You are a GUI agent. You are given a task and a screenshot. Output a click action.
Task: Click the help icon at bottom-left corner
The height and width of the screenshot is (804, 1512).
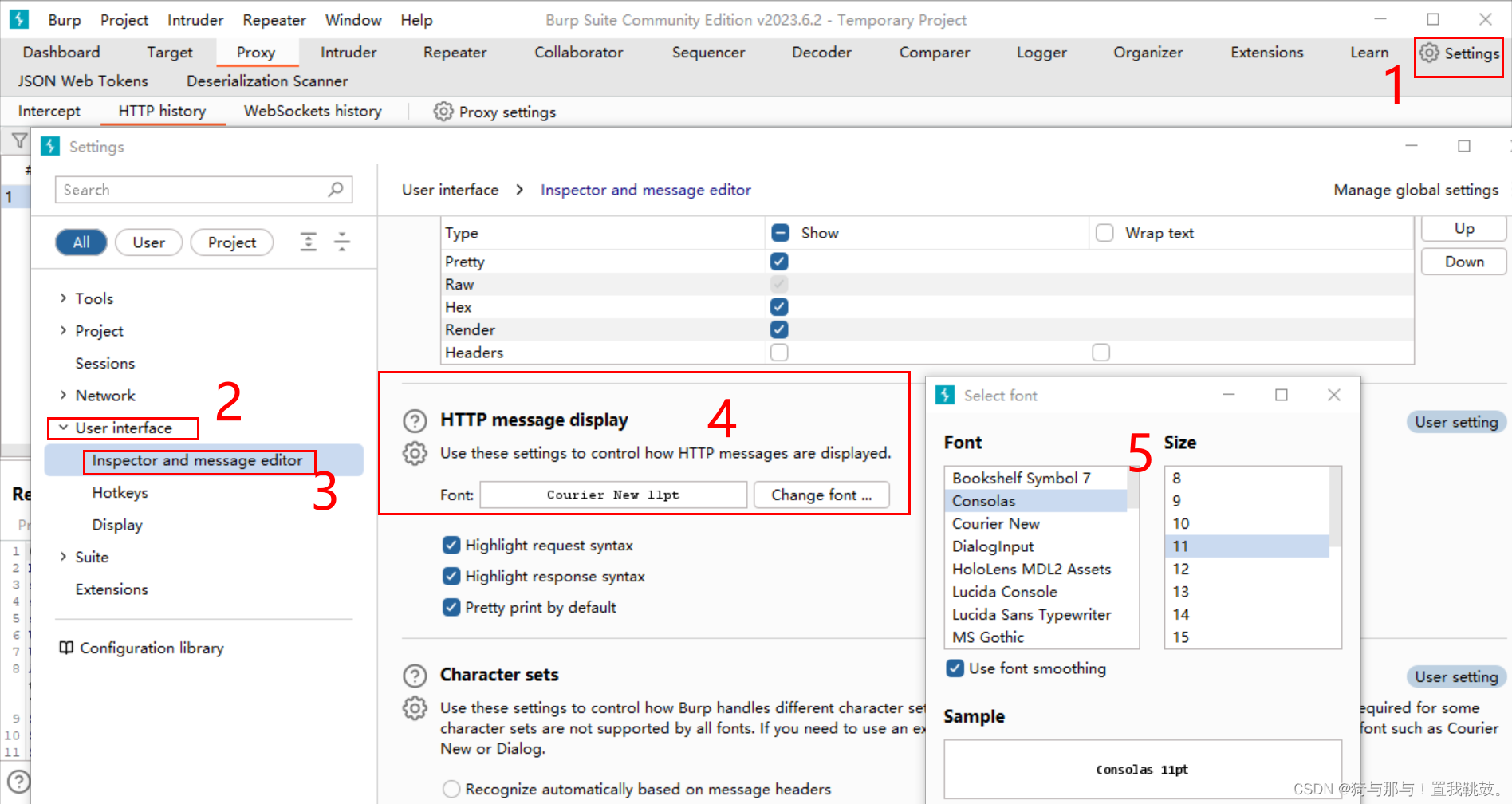pyautogui.click(x=18, y=782)
